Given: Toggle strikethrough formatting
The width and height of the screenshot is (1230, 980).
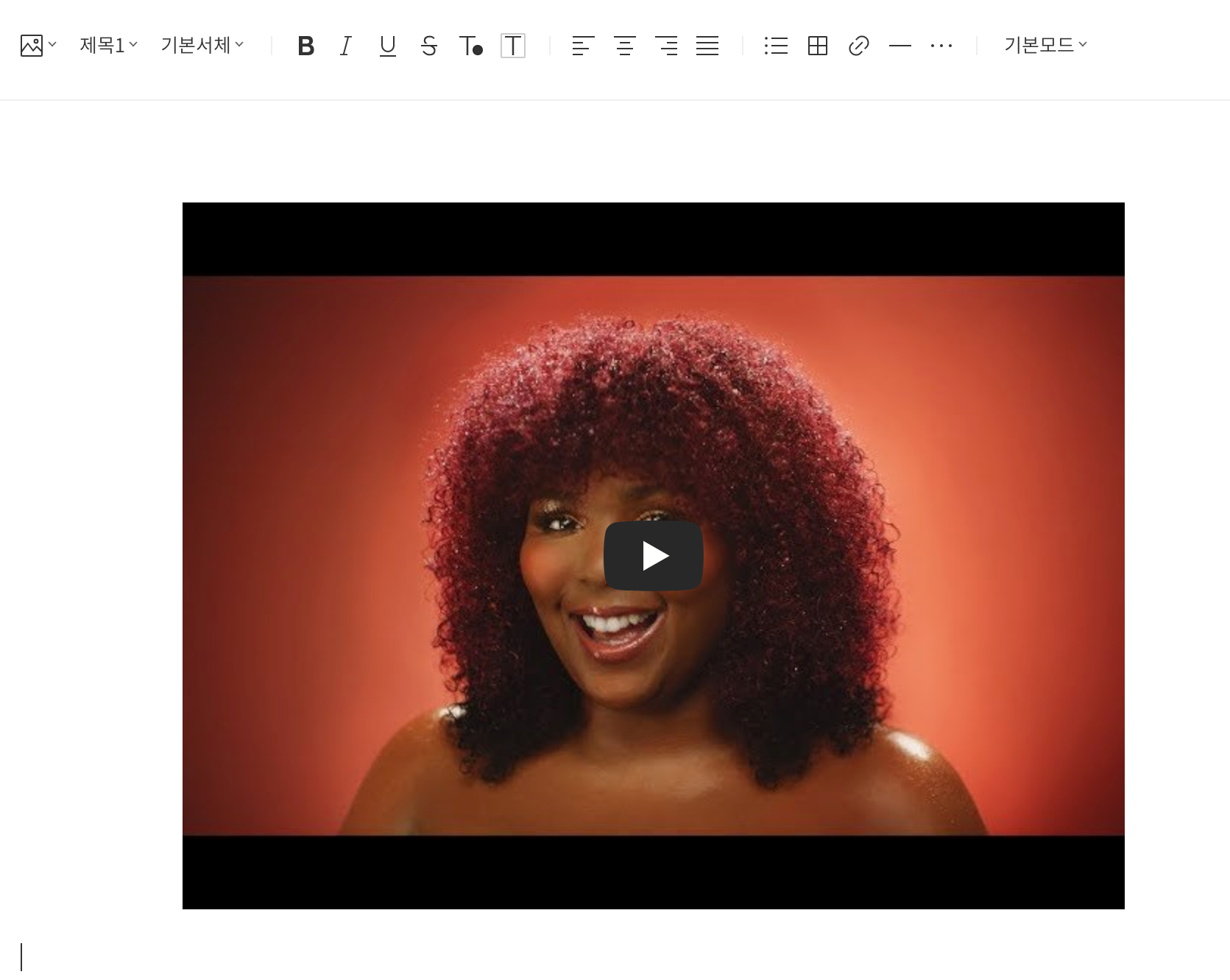Looking at the screenshot, I should click(x=429, y=46).
